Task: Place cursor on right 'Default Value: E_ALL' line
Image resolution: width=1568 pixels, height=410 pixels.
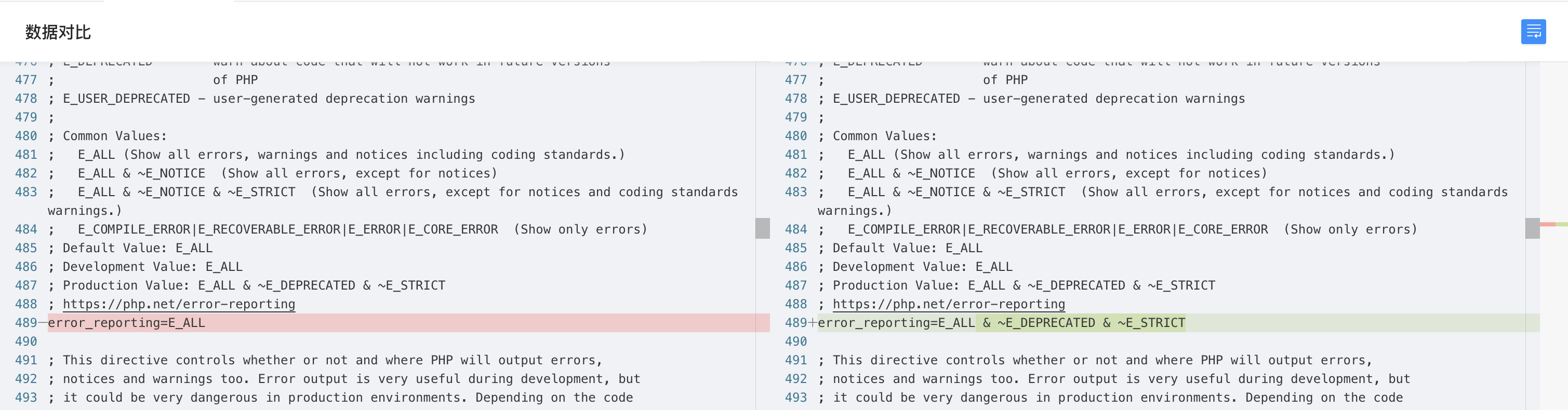Action: coord(907,248)
